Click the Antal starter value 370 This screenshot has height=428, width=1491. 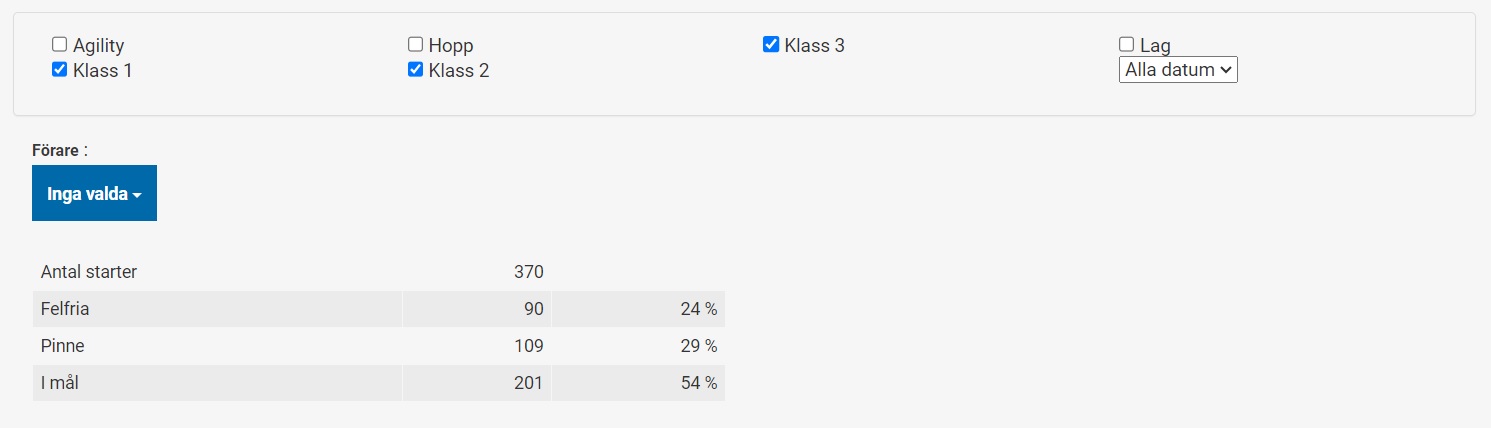[x=528, y=272]
